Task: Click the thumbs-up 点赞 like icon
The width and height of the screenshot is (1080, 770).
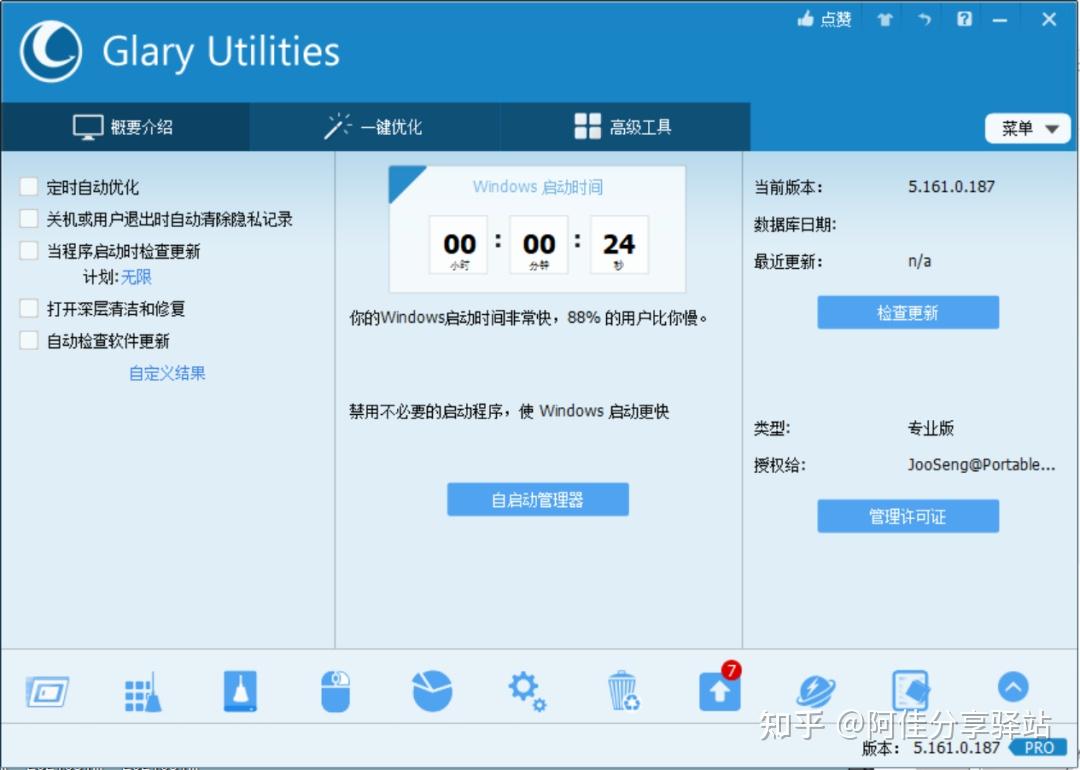Action: tap(806, 19)
